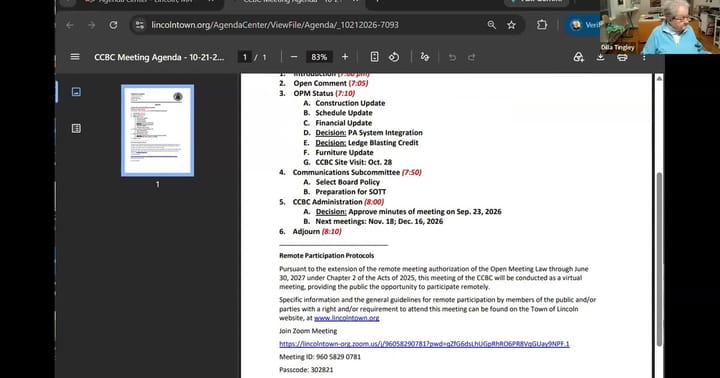Click 'Passcode: 302821' text
Screen dimensions: 720x378
click(x=306, y=370)
